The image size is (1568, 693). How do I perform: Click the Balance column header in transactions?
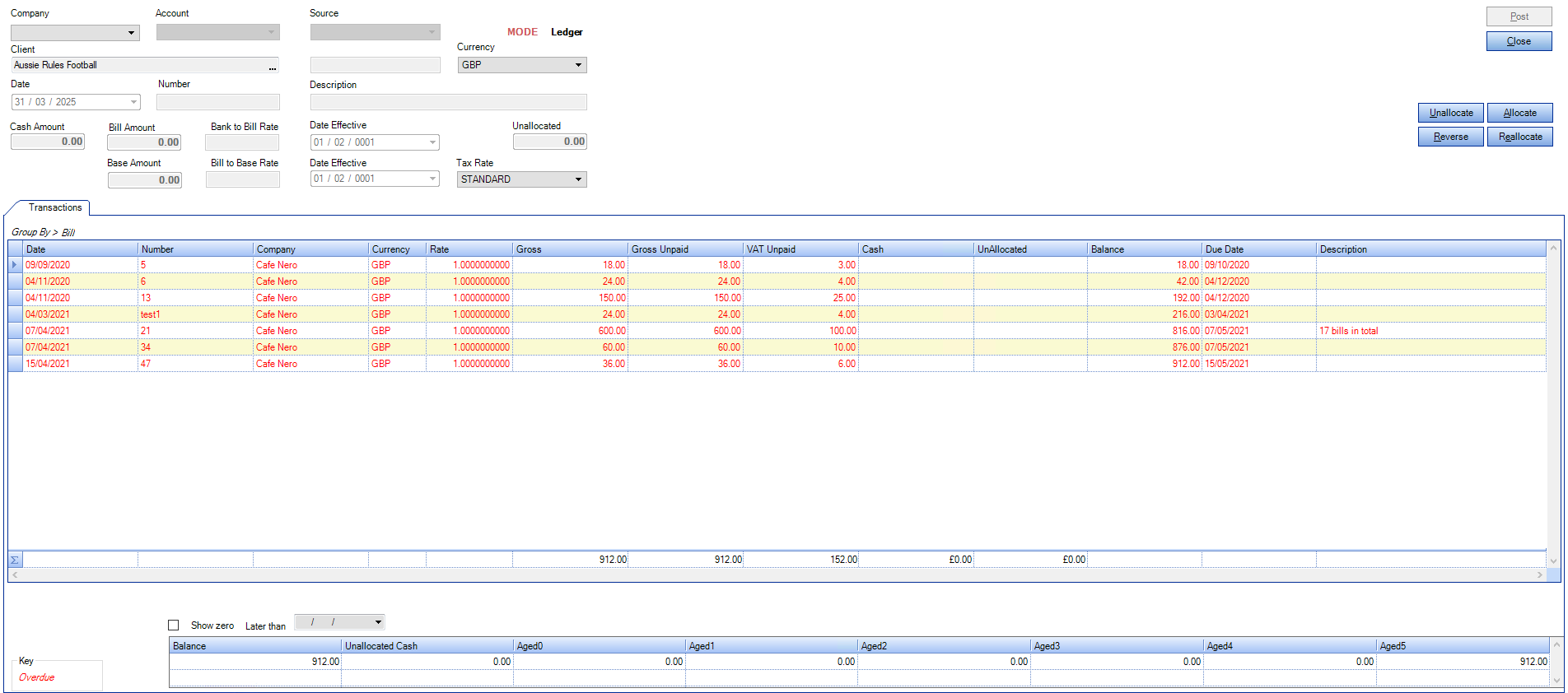[x=1144, y=249]
